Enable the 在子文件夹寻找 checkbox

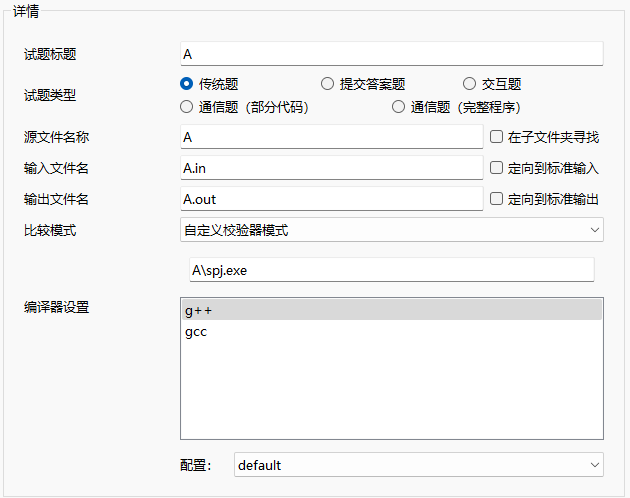click(x=496, y=137)
